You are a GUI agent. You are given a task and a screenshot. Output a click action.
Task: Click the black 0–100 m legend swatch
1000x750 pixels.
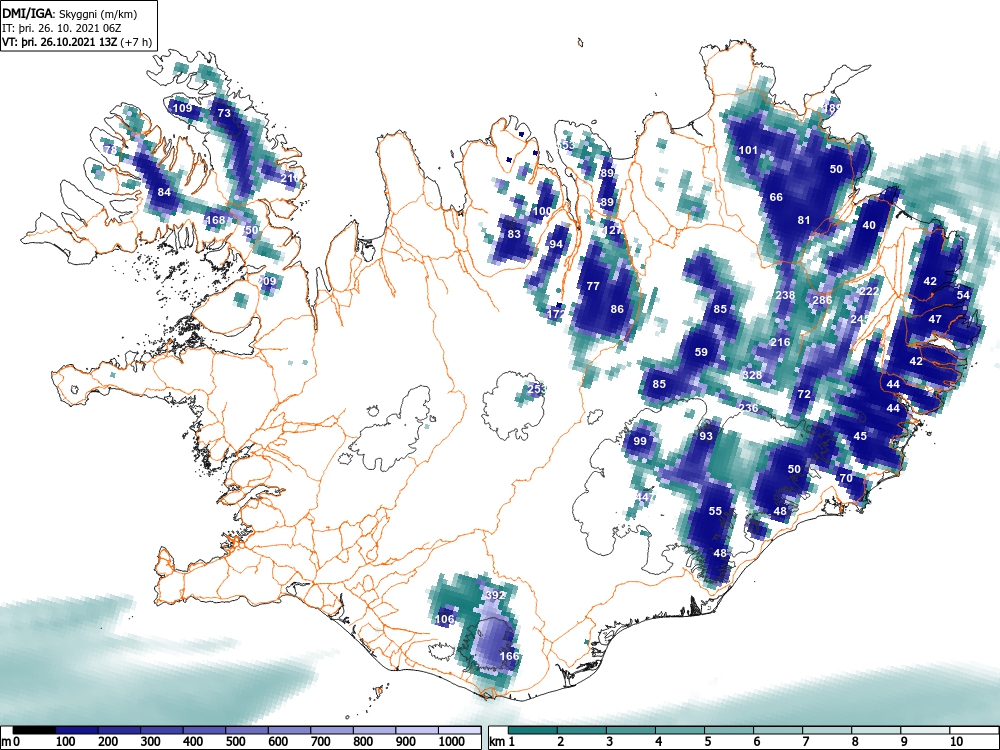[x=34, y=730]
